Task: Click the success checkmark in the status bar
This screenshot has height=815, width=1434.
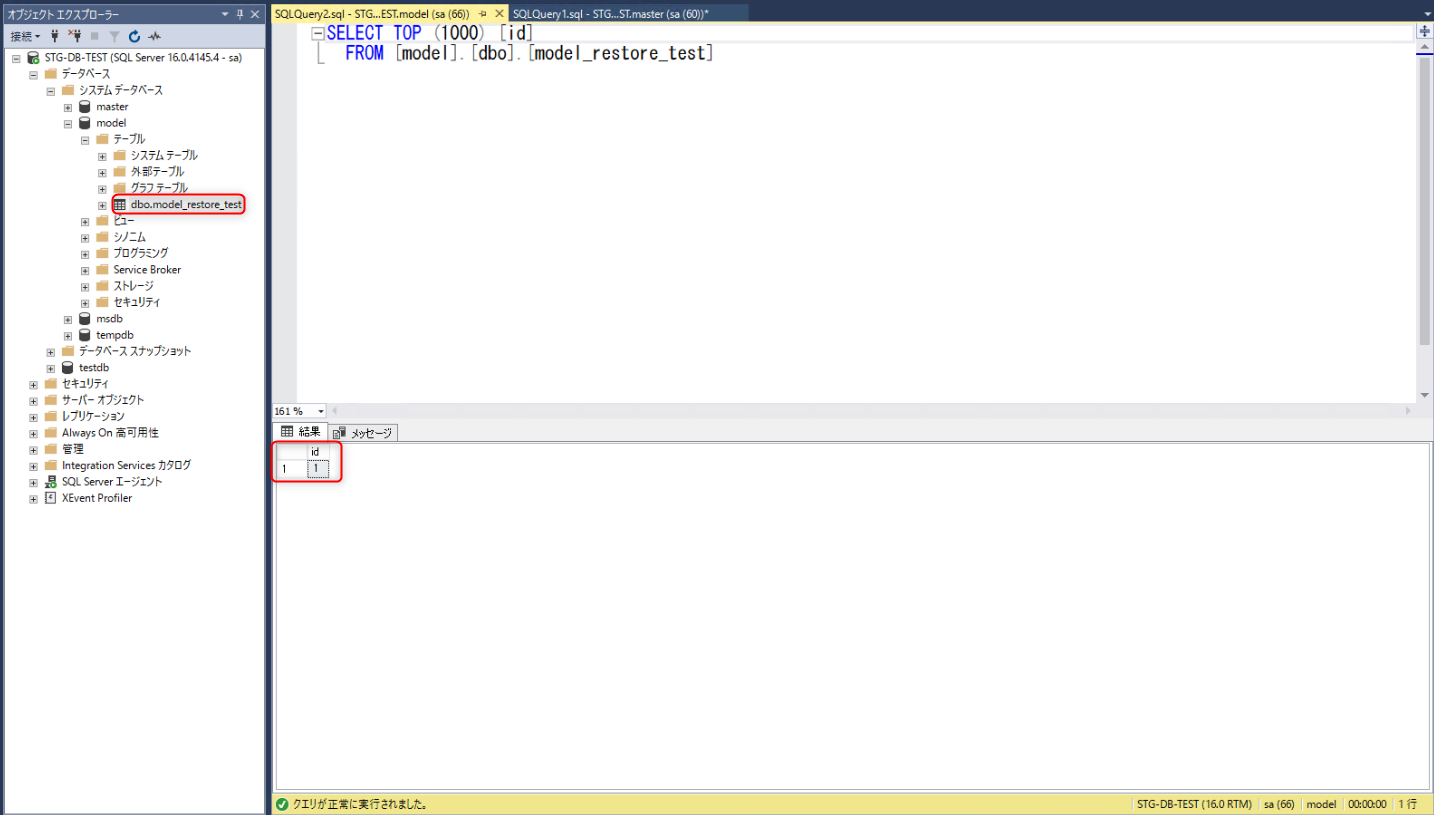Action: pyautogui.click(x=281, y=803)
